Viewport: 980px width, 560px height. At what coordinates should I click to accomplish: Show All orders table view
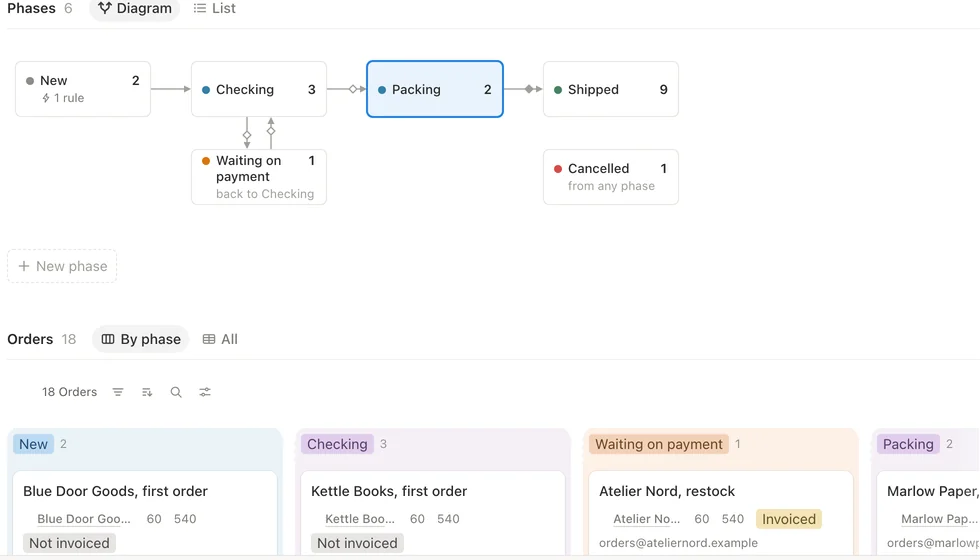[x=220, y=339]
